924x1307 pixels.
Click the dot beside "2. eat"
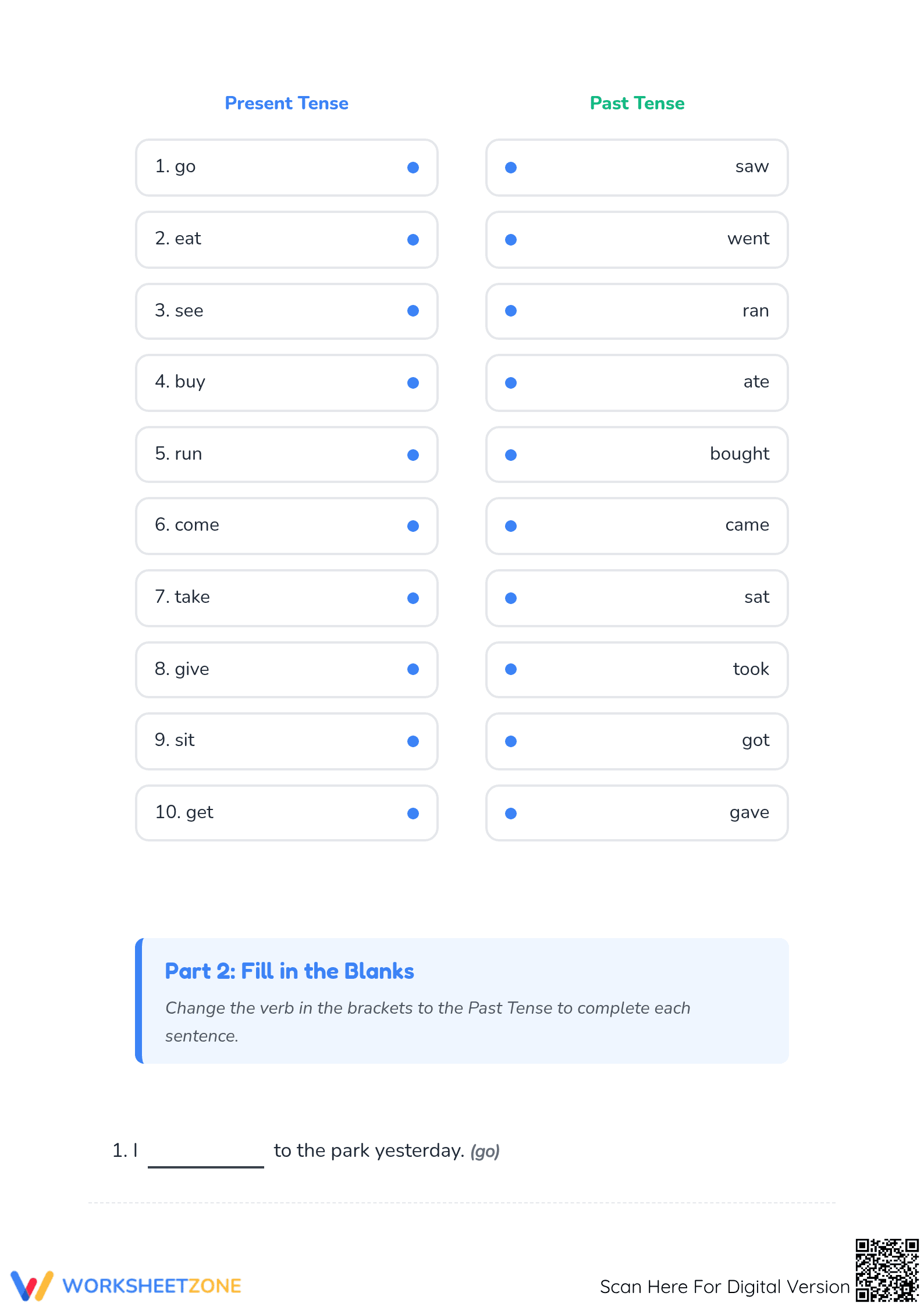coord(413,240)
